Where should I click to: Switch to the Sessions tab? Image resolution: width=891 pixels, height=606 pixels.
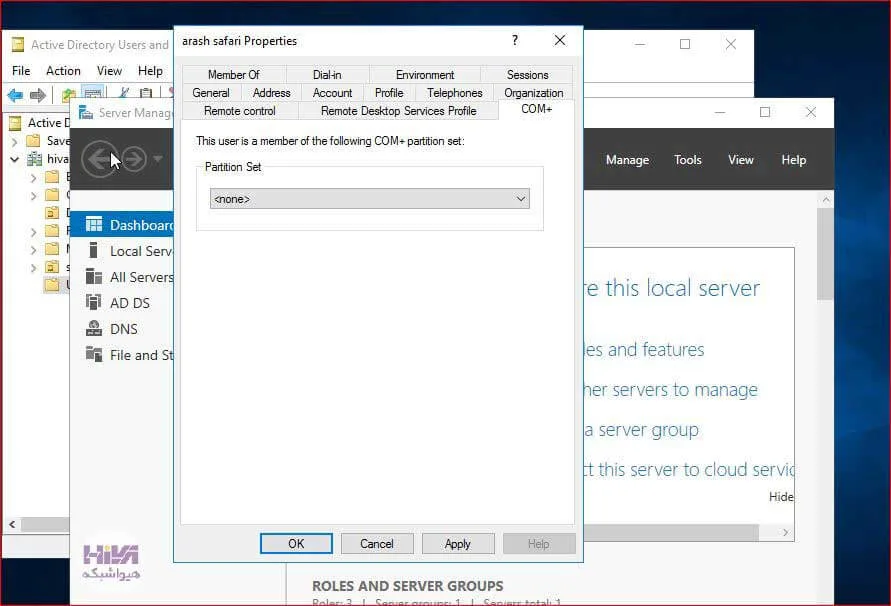(527, 74)
